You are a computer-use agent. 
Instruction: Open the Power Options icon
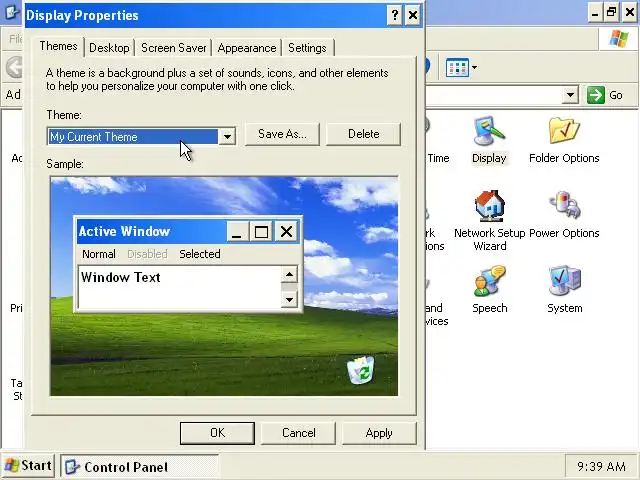(x=564, y=215)
